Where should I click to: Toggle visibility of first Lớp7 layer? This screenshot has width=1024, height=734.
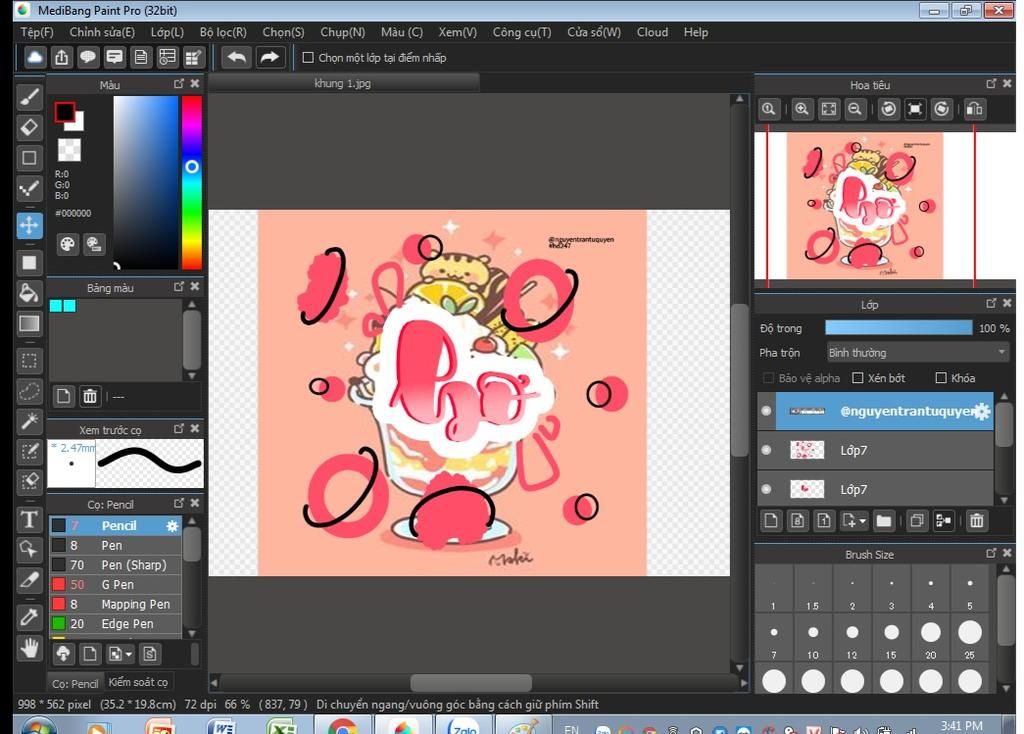(x=767, y=450)
